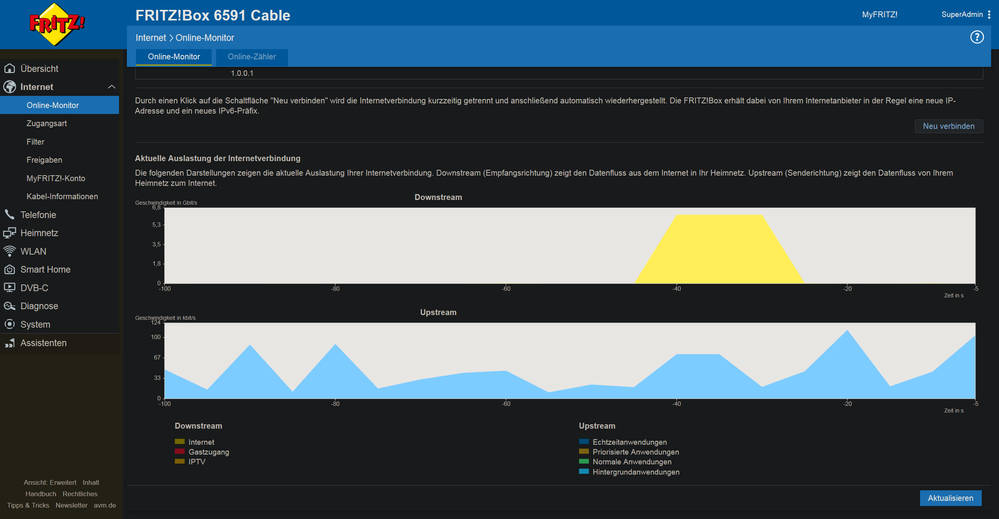Click the Tipps & Tricks footer link
Image resolution: width=999 pixels, height=519 pixels.
click(x=28, y=505)
